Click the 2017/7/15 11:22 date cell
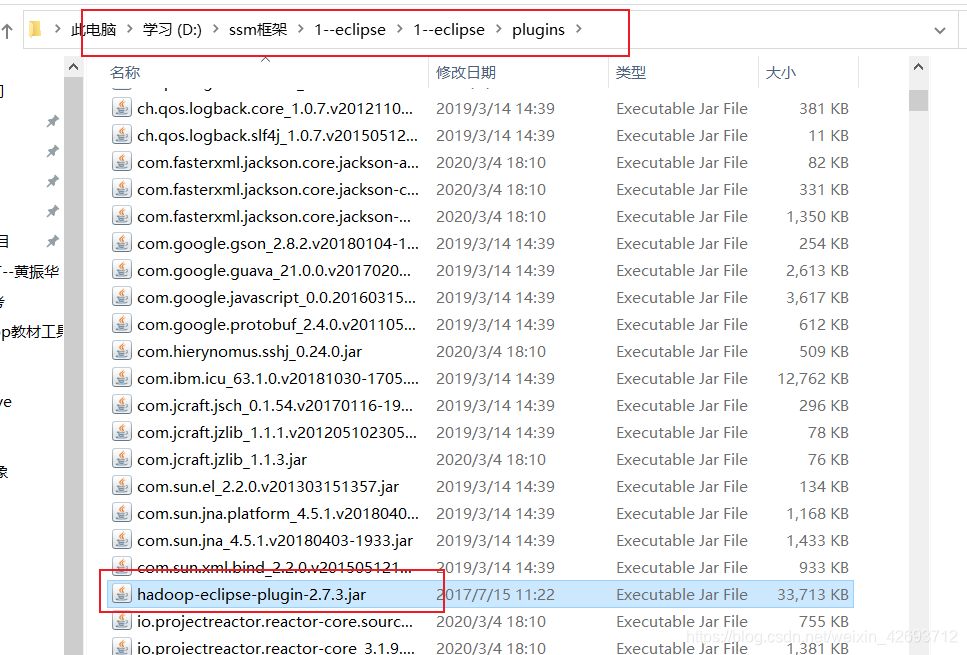This screenshot has width=967, height=655. point(495,595)
